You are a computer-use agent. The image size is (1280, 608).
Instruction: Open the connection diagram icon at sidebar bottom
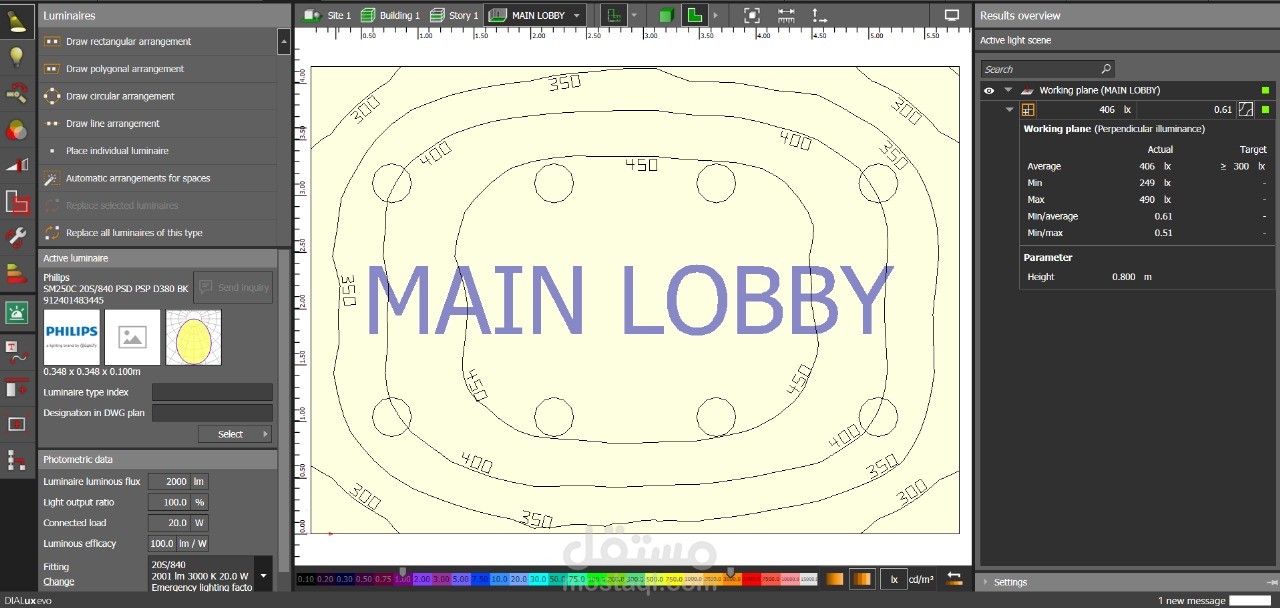[17, 460]
